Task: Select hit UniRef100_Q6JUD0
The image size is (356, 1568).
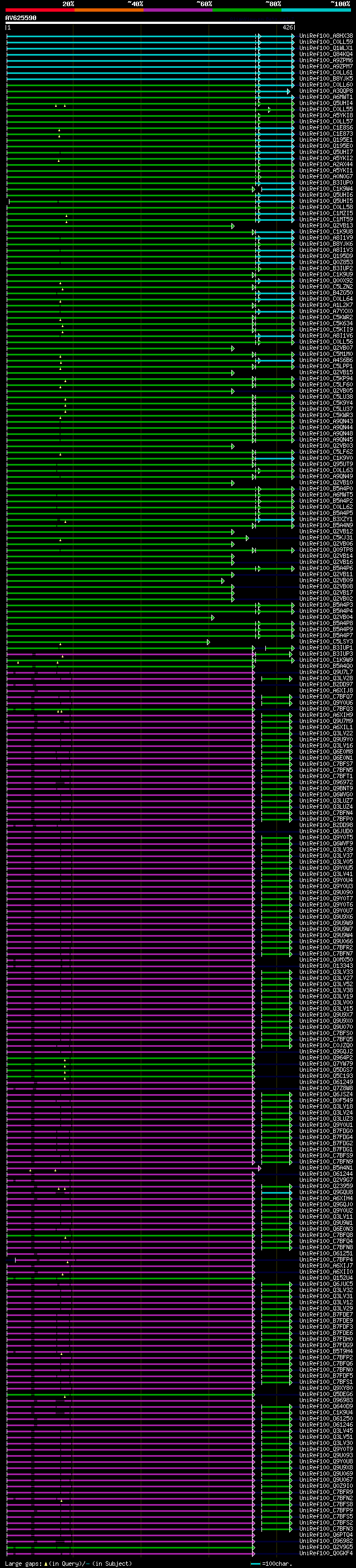Action: click(x=326, y=831)
